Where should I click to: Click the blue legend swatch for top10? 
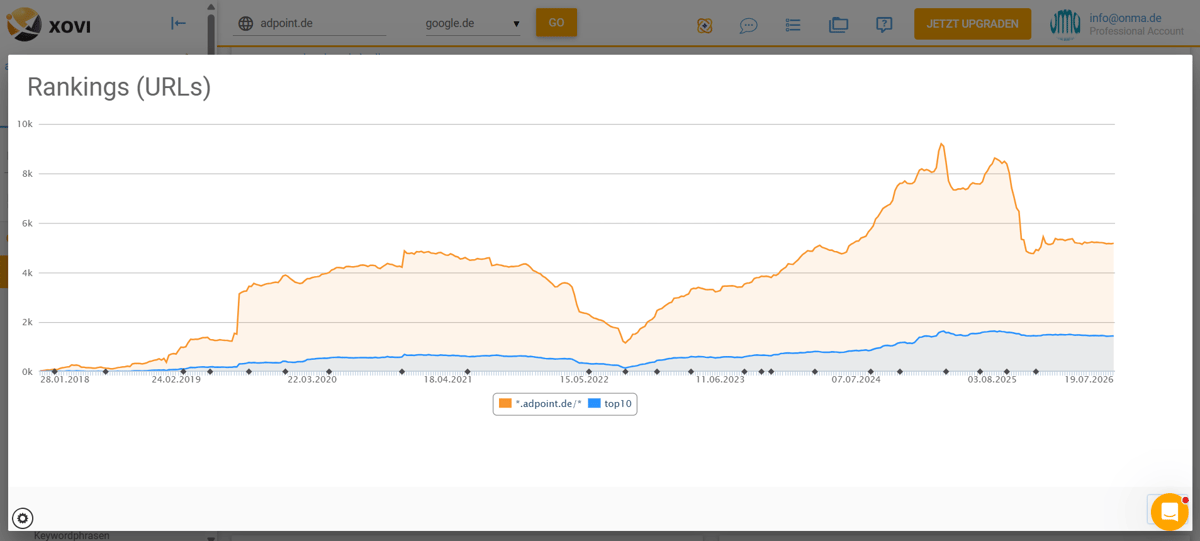[594, 404]
